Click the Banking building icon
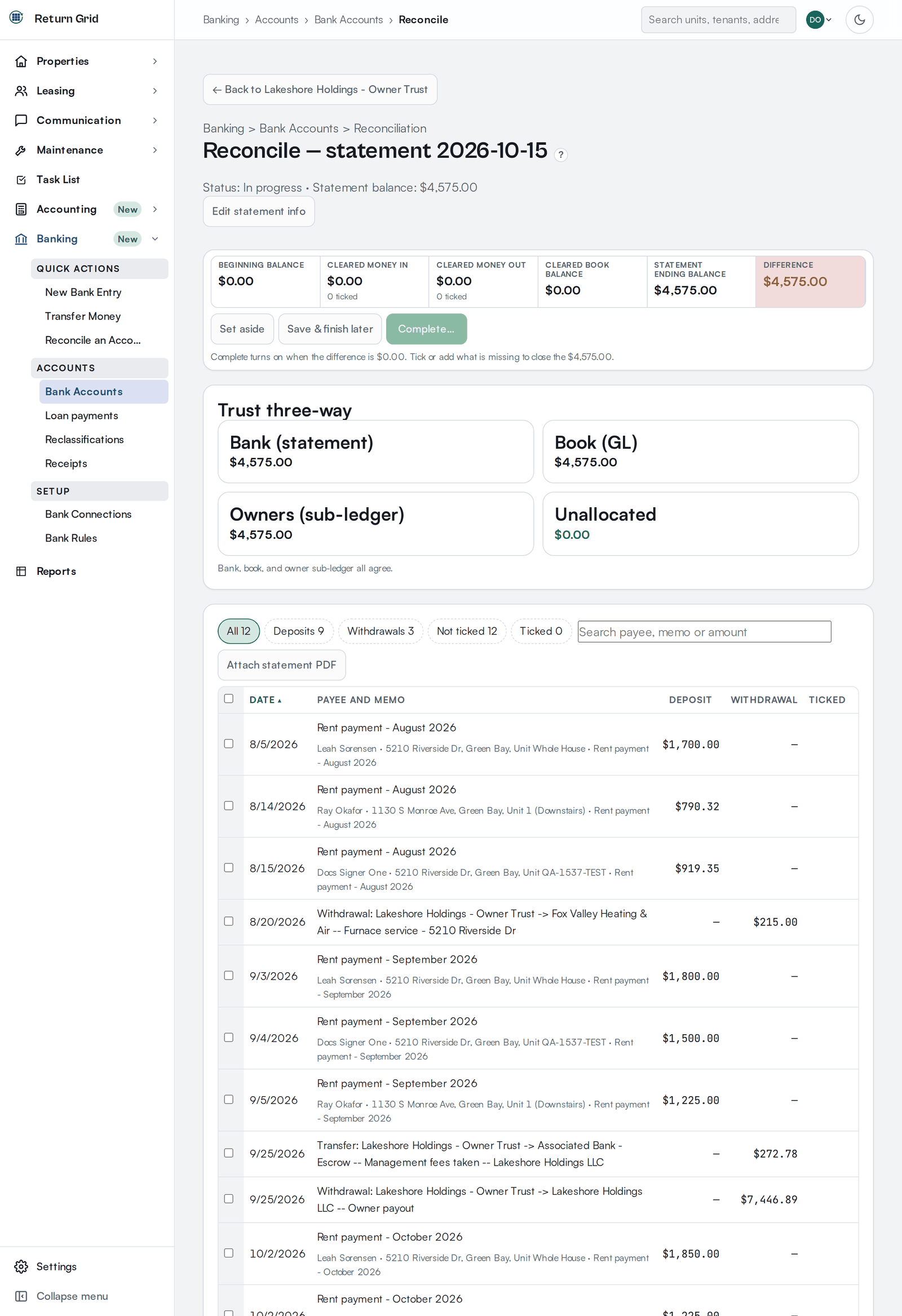Viewport: 902px width, 1316px height. pos(21,239)
